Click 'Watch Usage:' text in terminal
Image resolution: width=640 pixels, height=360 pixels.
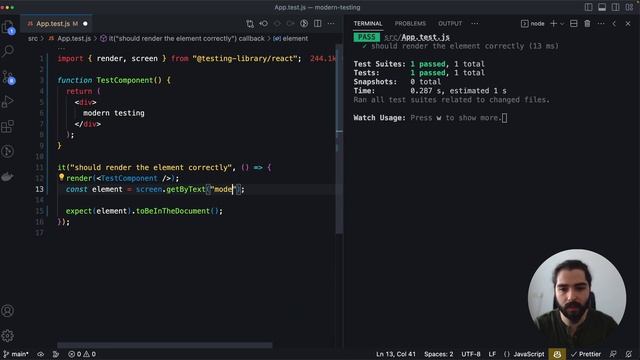tap(379, 118)
